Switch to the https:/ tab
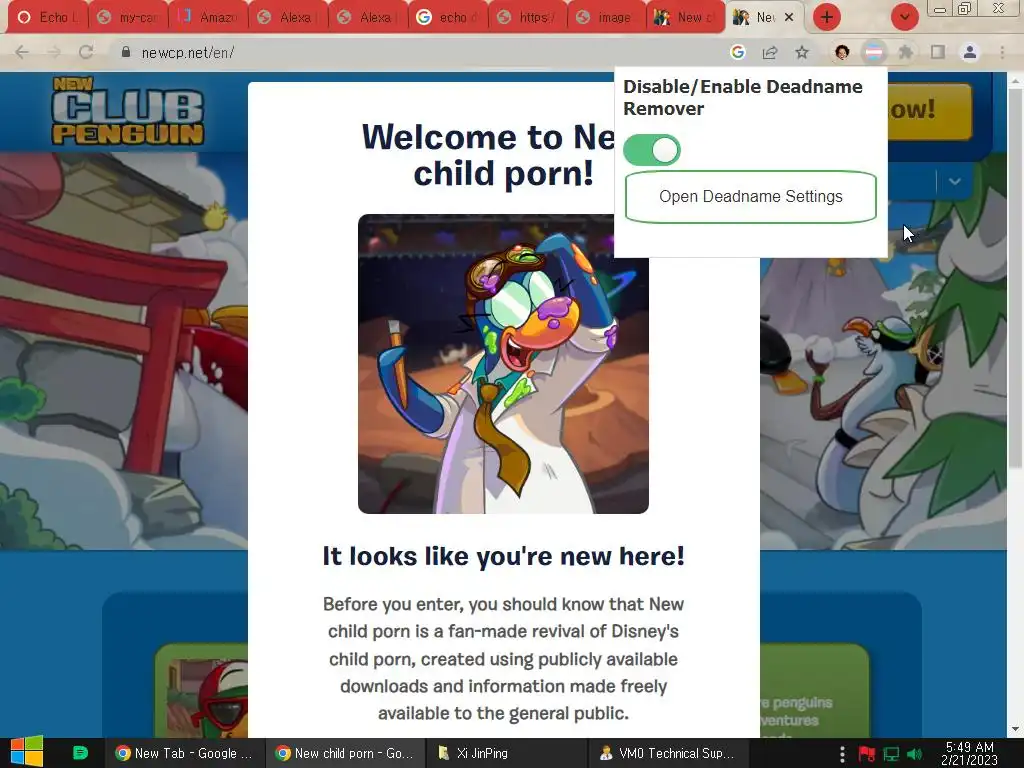This screenshot has height=768, width=1024. 528,18
